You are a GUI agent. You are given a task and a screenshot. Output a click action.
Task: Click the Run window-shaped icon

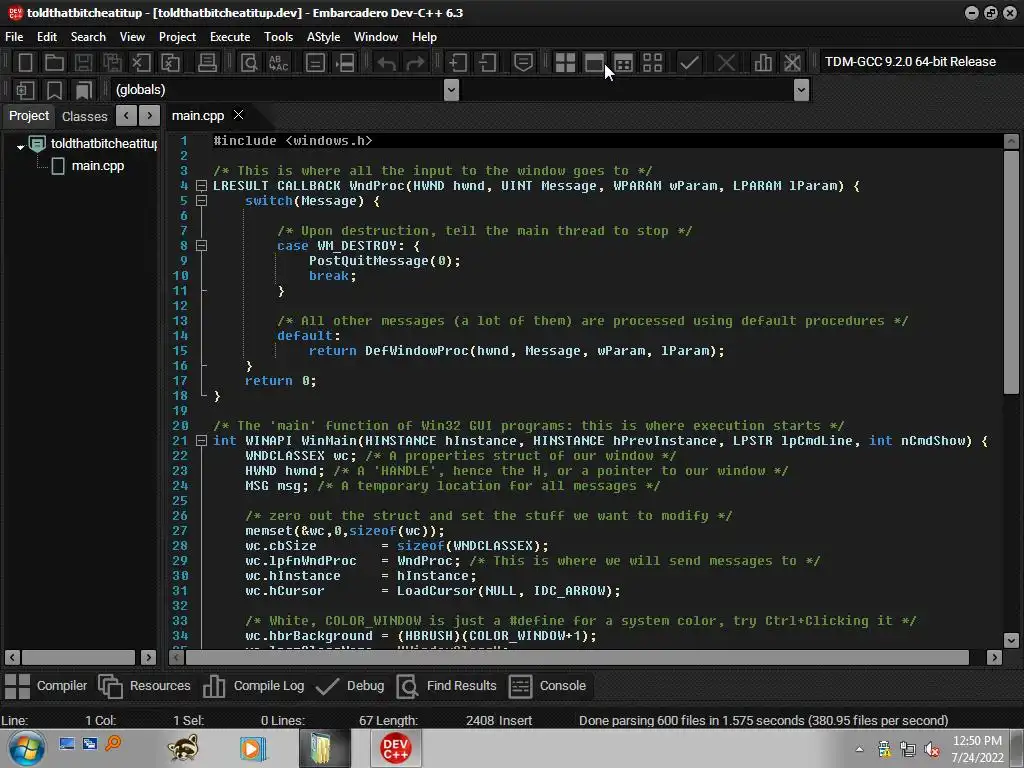[594, 63]
